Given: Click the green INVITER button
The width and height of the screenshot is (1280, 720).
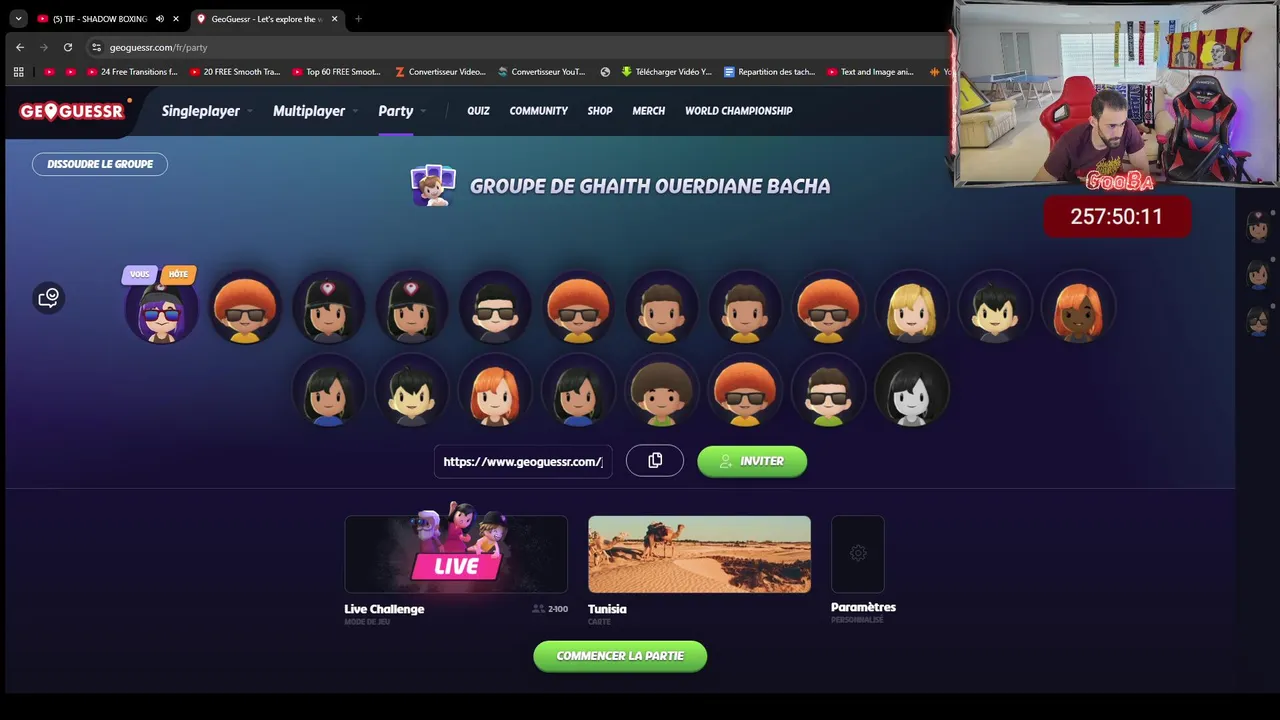Looking at the screenshot, I should (752, 461).
